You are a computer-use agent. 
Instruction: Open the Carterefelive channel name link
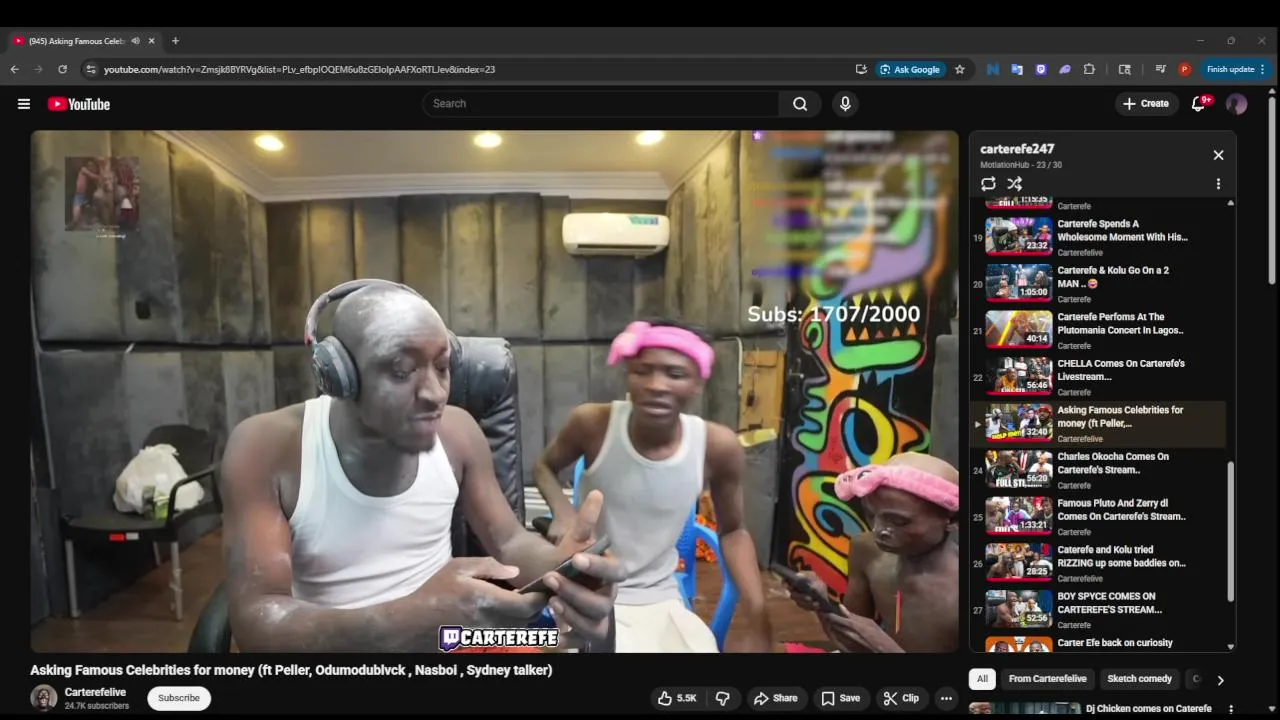point(95,692)
